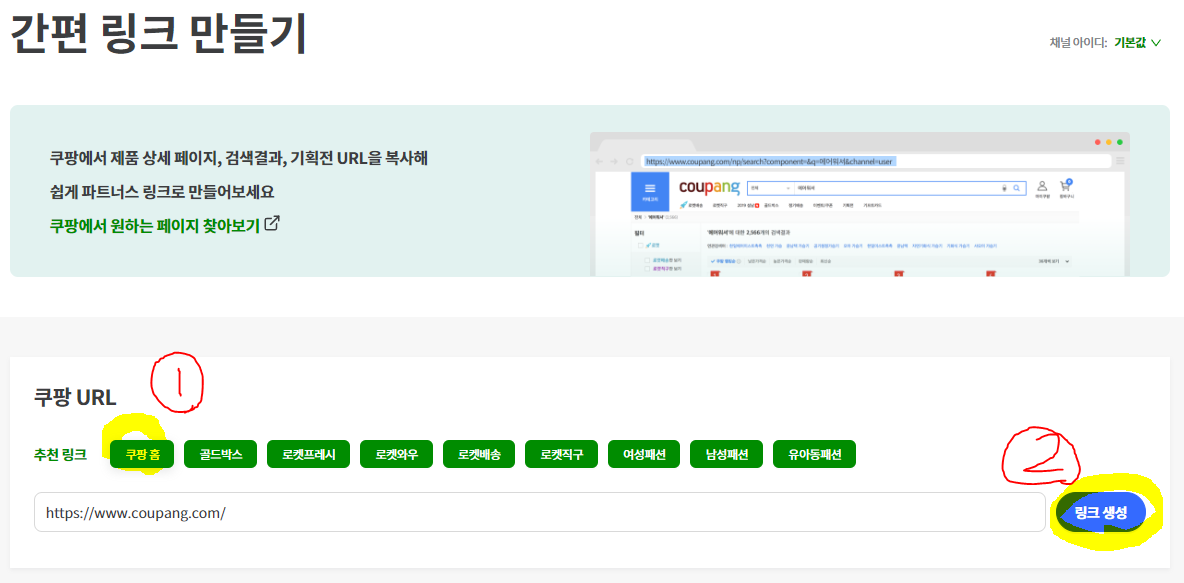Select the 여성패션 recommended link
Viewport: 1184px width, 583px height.
click(644, 455)
